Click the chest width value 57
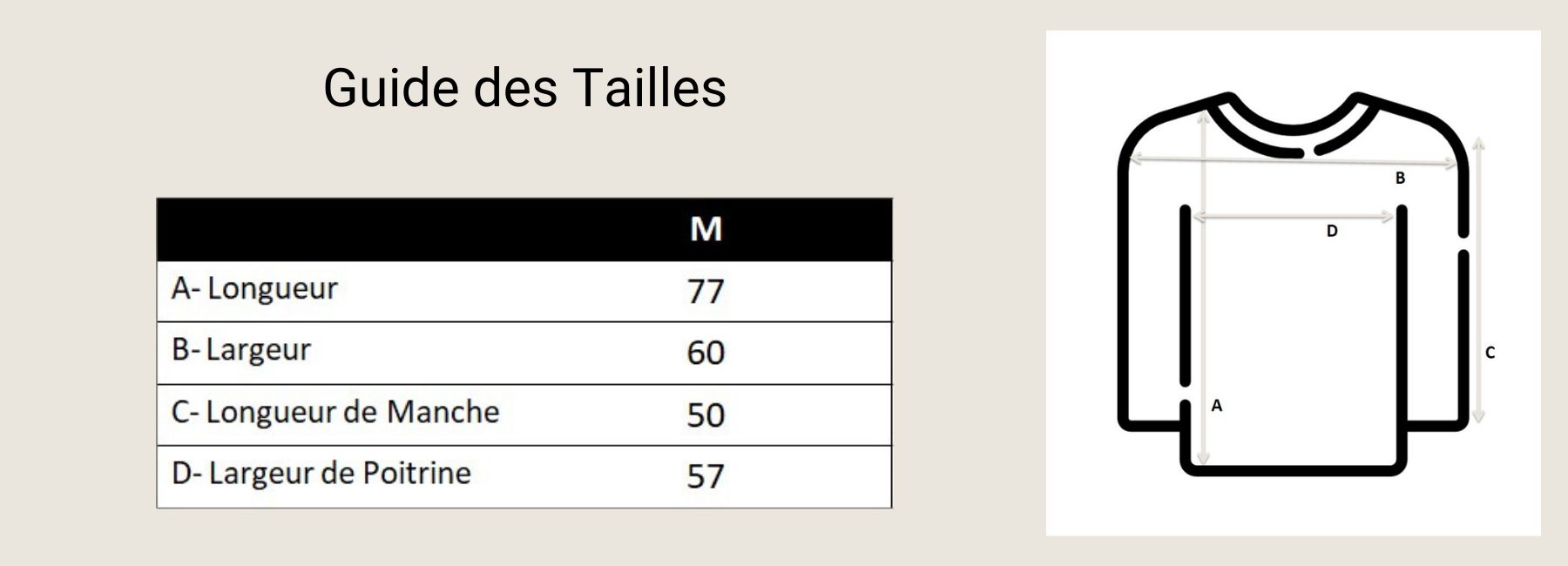 (706, 476)
